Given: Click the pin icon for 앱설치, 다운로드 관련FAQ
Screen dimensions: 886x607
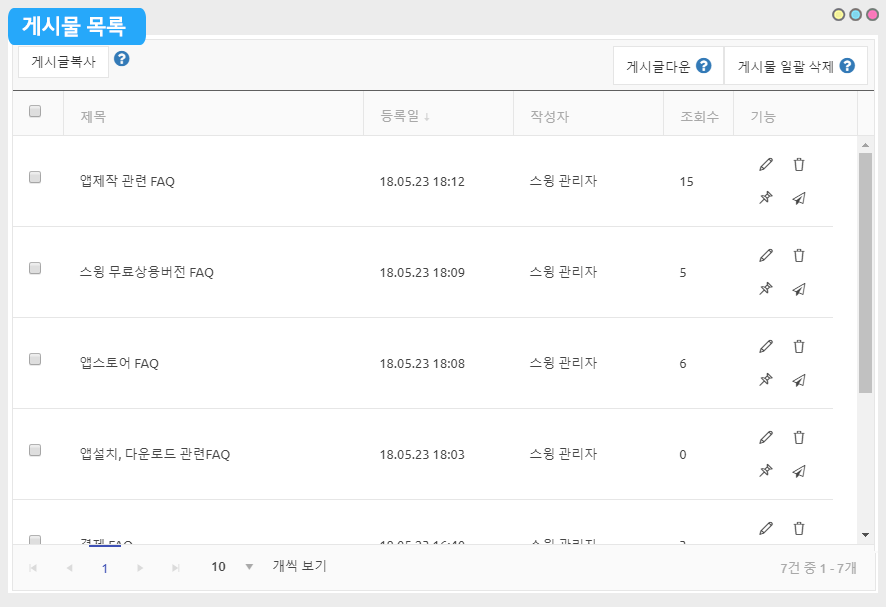Looking at the screenshot, I should coord(766,471).
